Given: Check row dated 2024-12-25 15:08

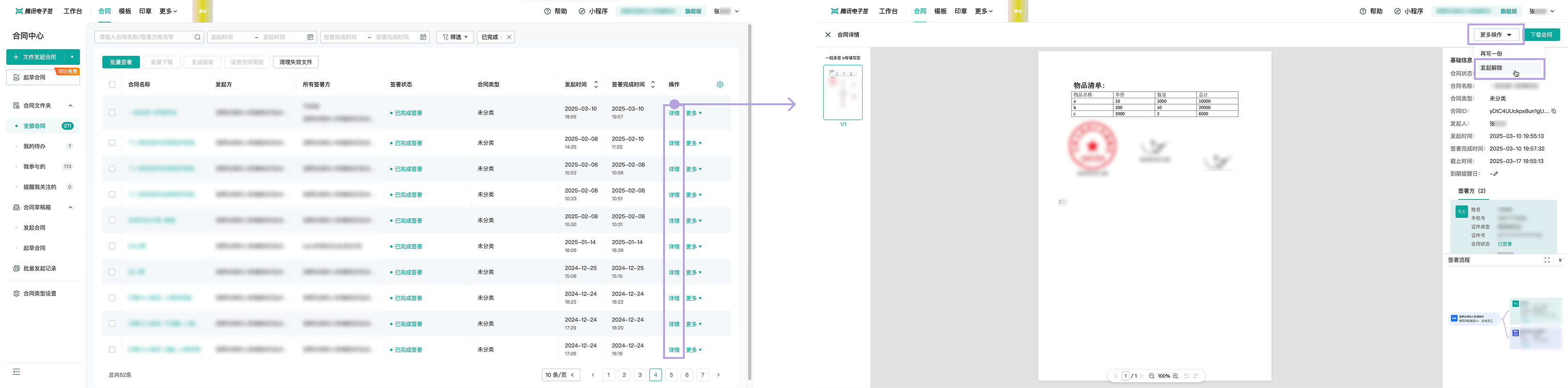Looking at the screenshot, I should click(x=112, y=272).
